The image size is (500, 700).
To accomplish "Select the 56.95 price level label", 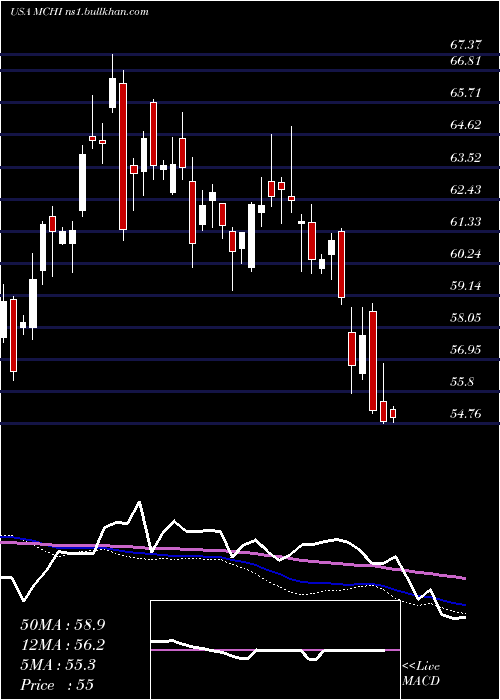I will pos(466,350).
